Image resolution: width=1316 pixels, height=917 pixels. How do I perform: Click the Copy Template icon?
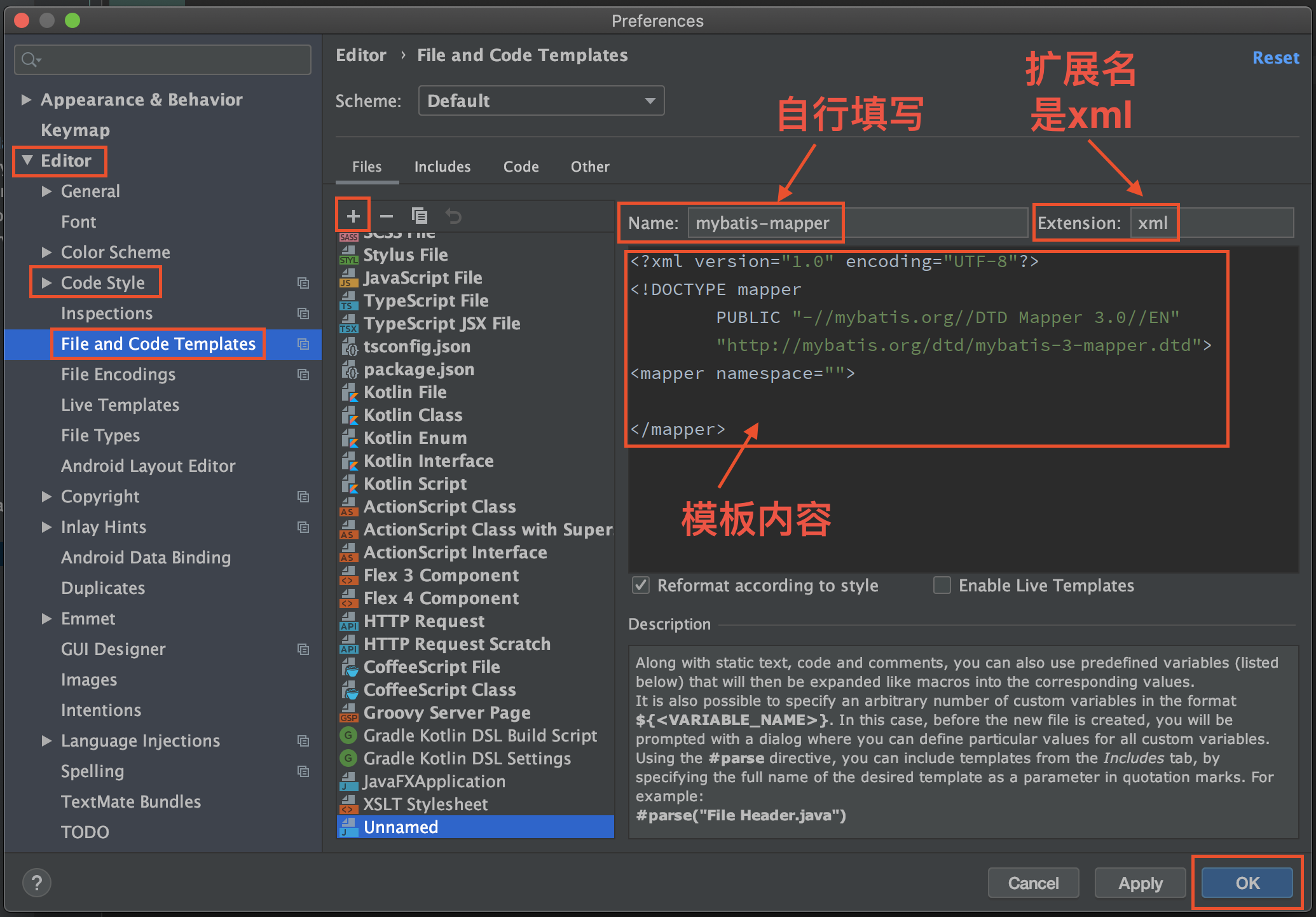(420, 216)
